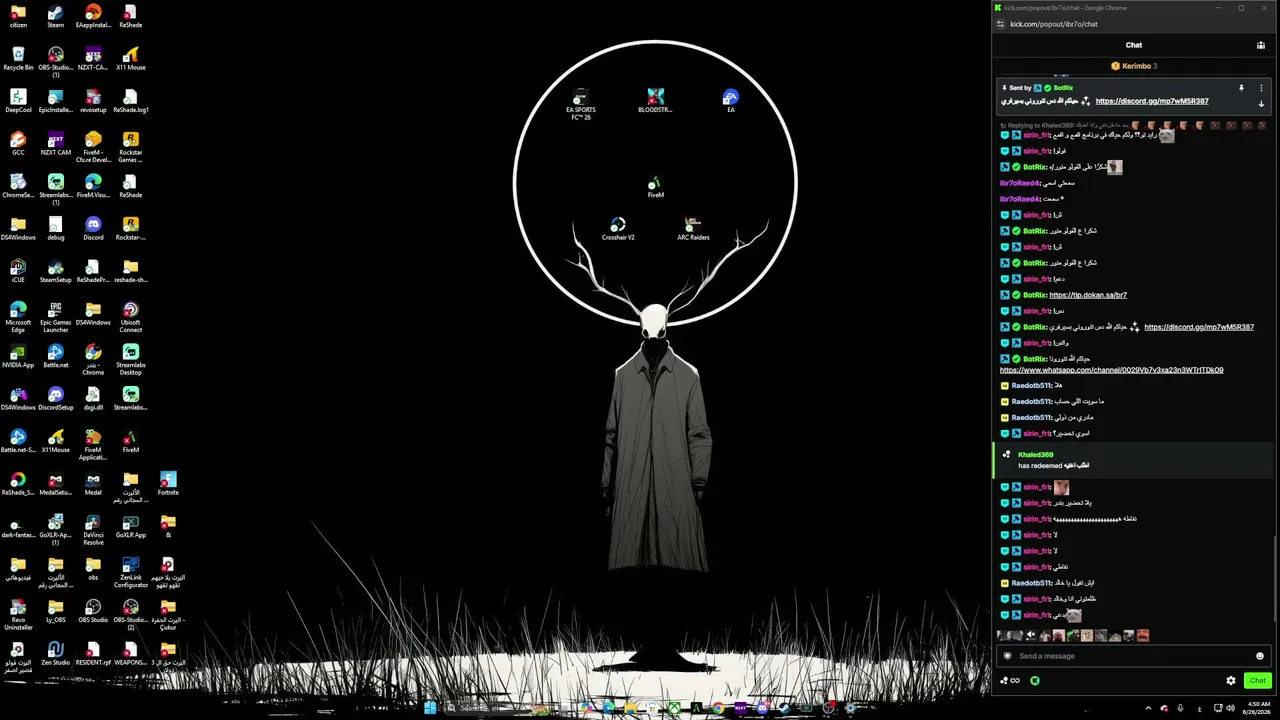Viewport: 1280px width, 720px height.
Task: Open the BLOODSTRIKE icon inside the circle
Action: point(655,100)
